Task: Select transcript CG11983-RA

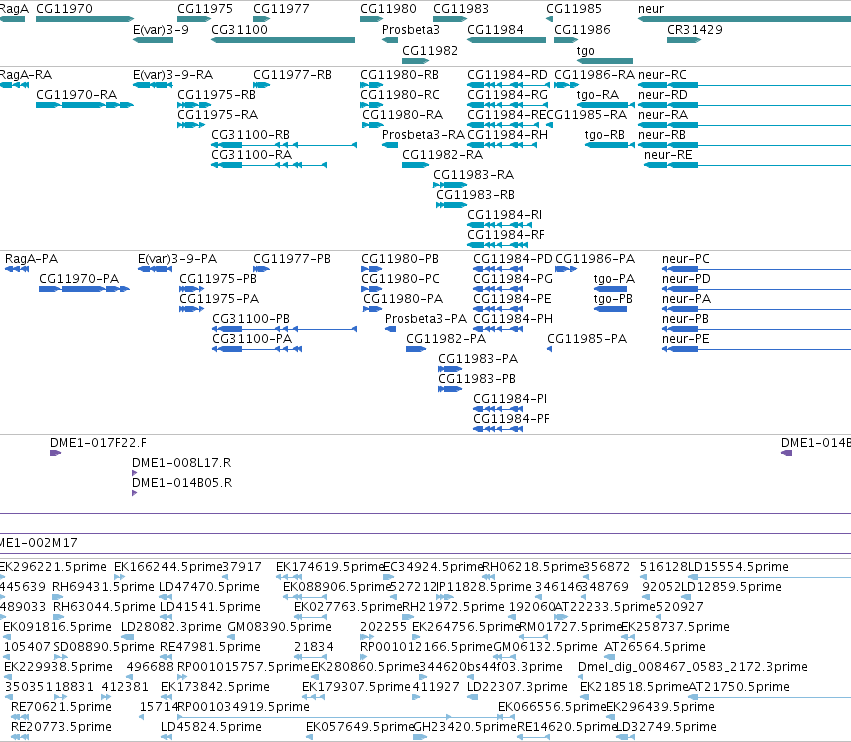Action: (x=473, y=175)
